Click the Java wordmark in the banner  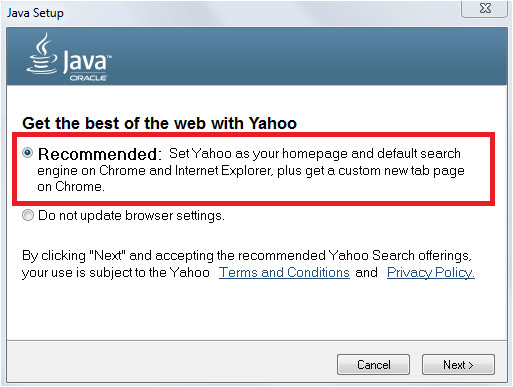click(87, 61)
